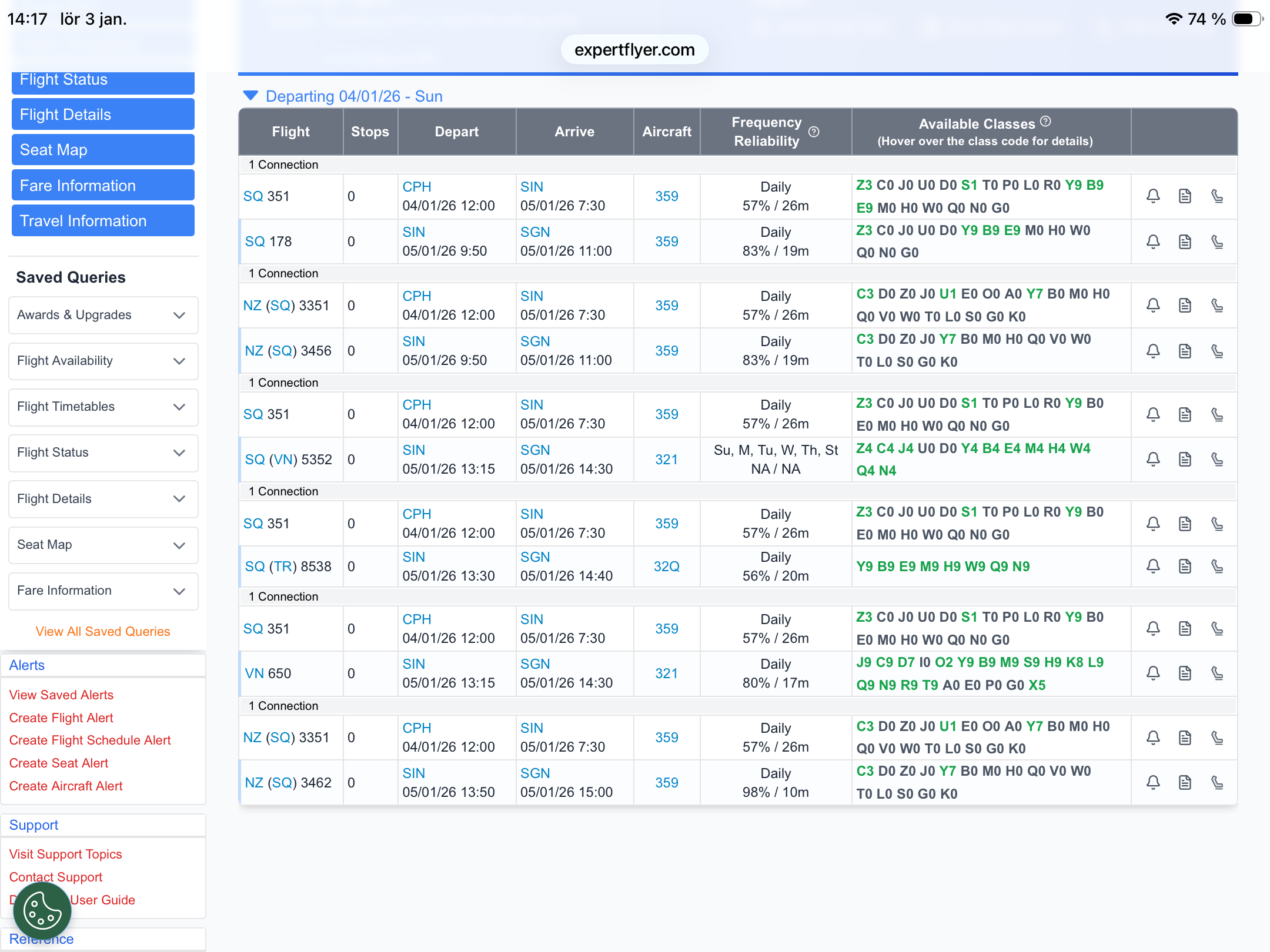Click the 32Q aircraft type link

pos(666,566)
